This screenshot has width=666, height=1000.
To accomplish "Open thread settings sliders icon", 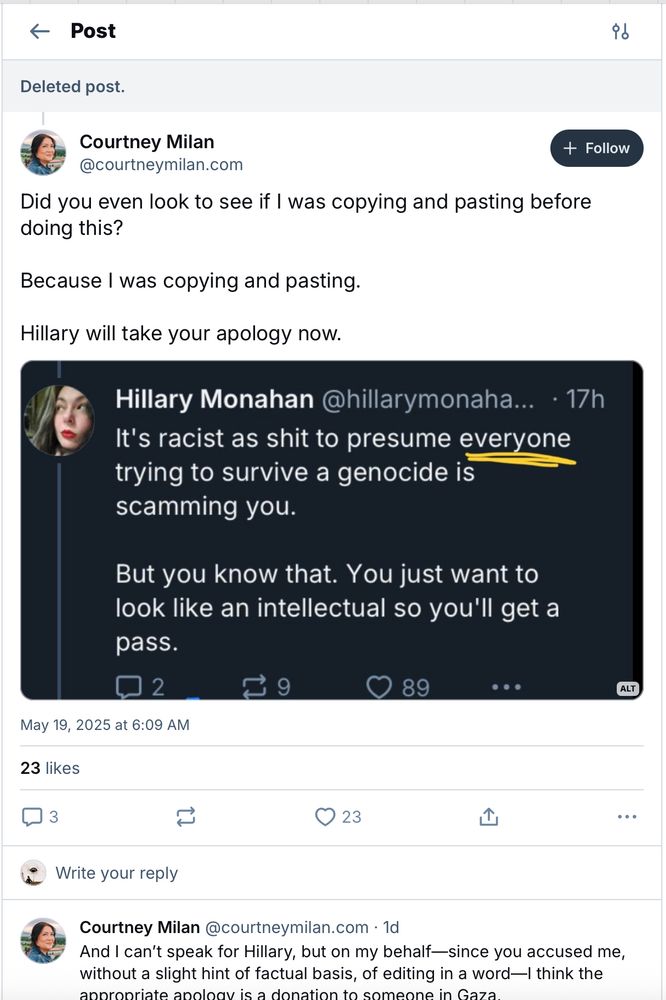I will 620,31.
